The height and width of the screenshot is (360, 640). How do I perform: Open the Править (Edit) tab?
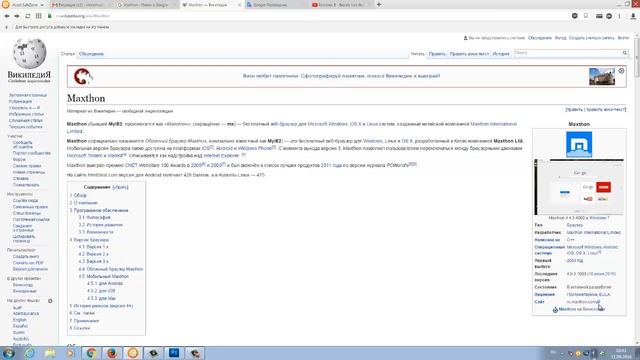point(437,54)
